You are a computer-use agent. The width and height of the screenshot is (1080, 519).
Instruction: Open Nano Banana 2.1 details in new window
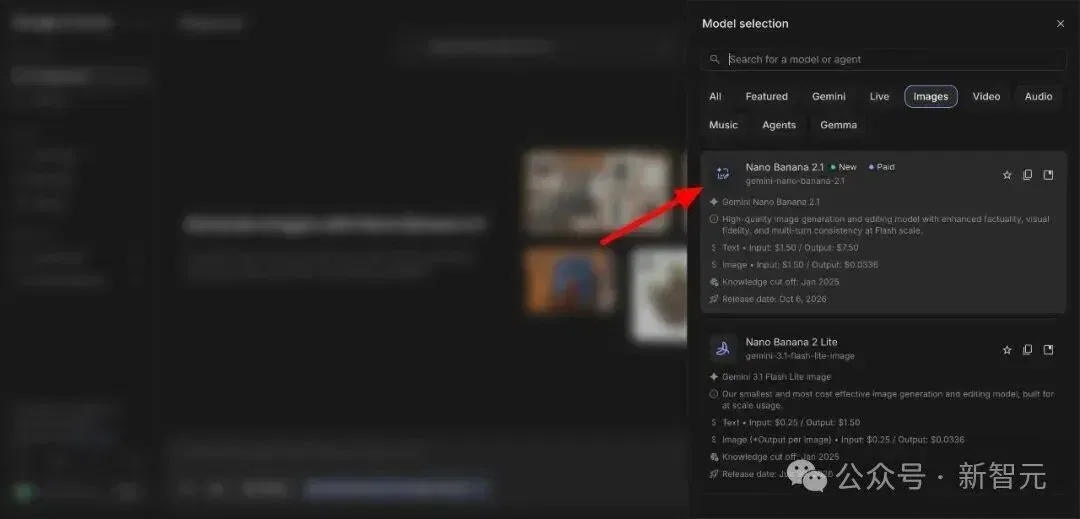[1048, 175]
